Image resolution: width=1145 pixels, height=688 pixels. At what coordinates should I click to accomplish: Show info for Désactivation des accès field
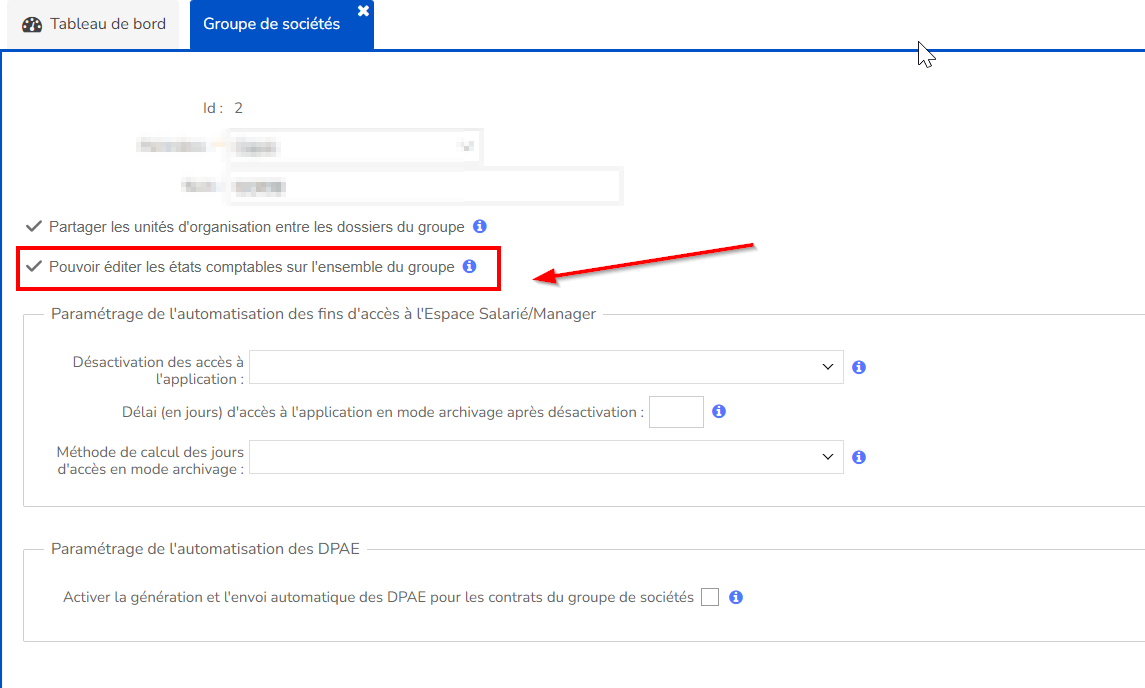859,367
